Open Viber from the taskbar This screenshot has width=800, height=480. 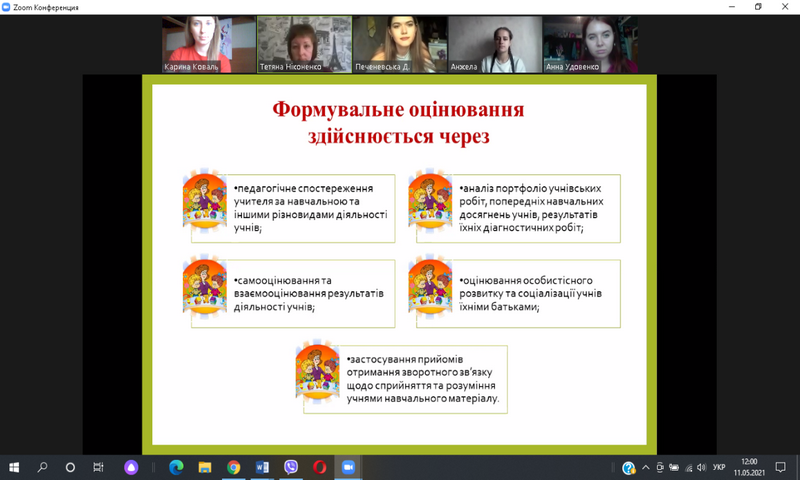tap(291, 467)
